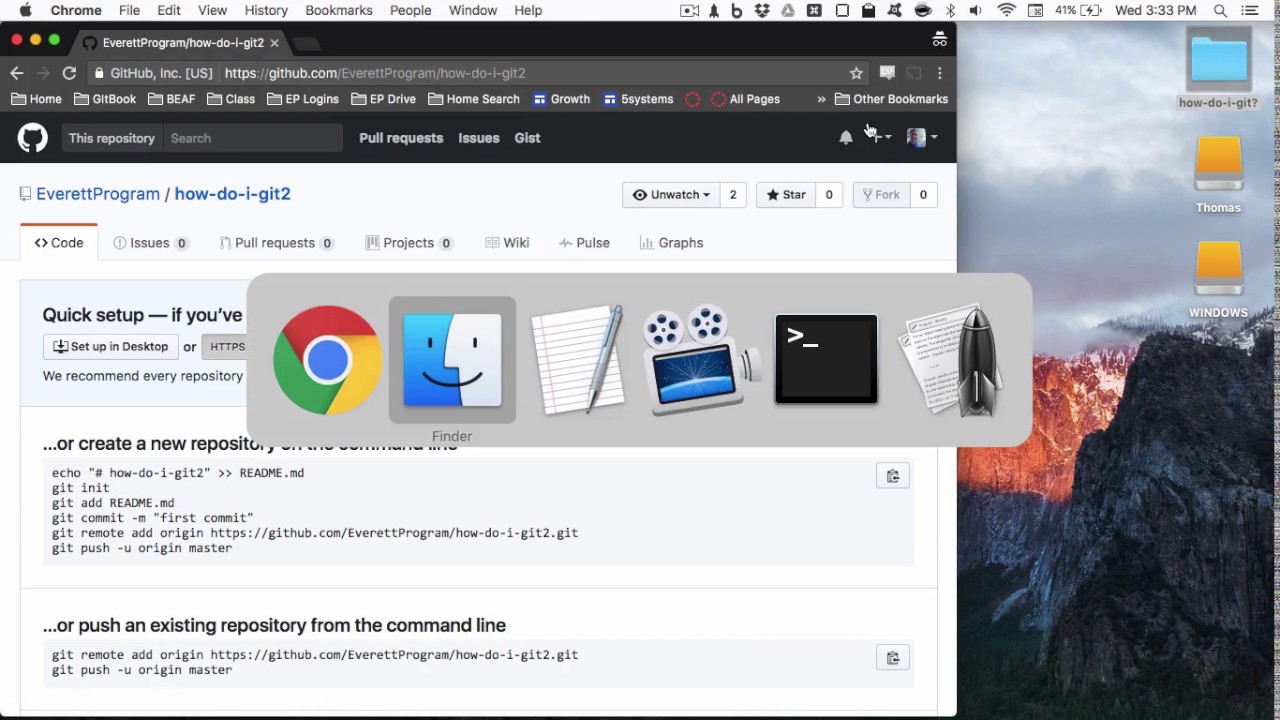Select the rocket documents app in switcher

pos(951,360)
